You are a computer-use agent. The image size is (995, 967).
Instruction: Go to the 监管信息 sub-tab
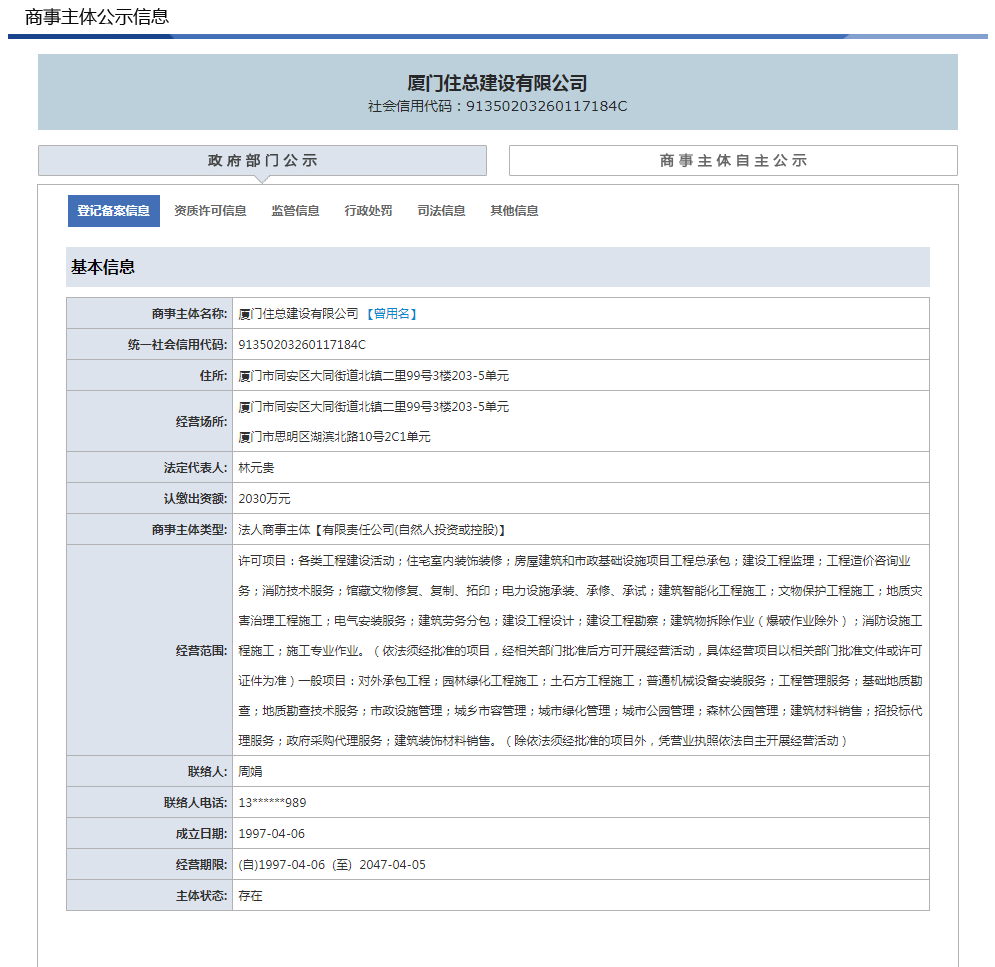pos(295,211)
